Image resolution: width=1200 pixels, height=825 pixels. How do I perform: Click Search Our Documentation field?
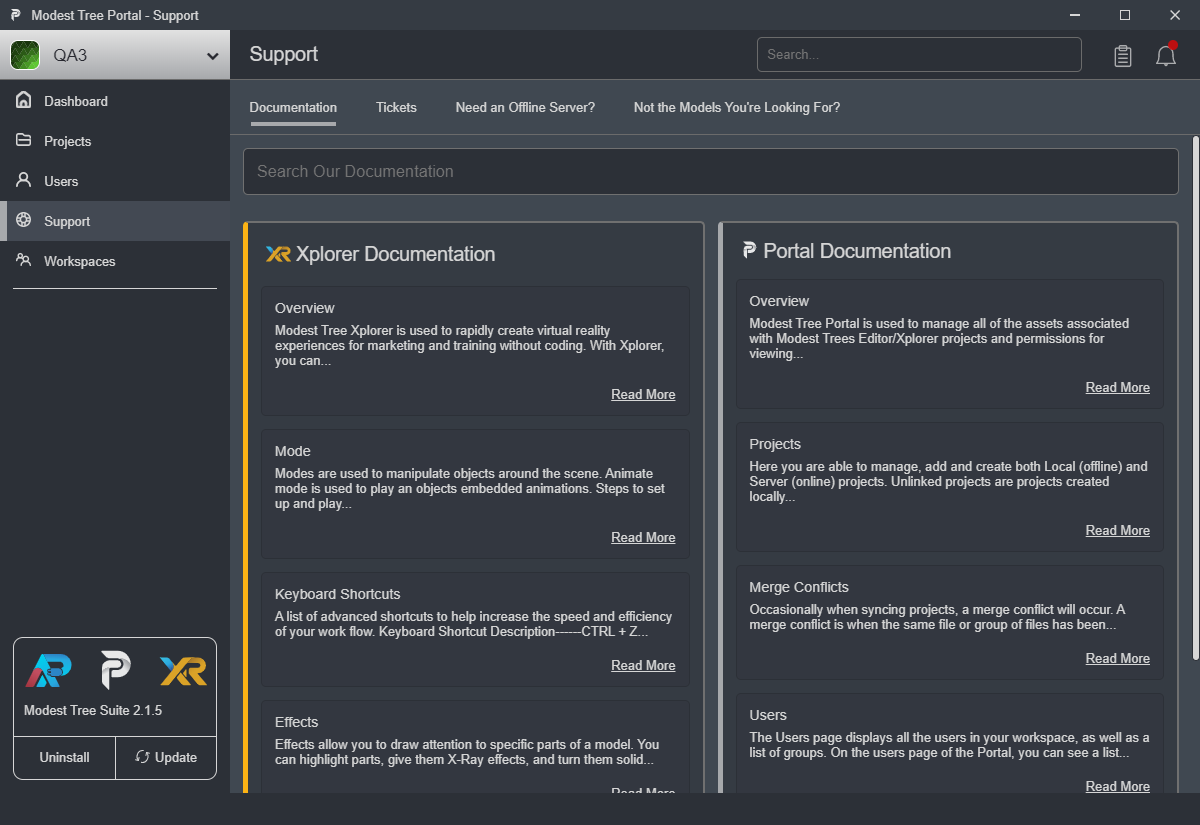(x=711, y=171)
